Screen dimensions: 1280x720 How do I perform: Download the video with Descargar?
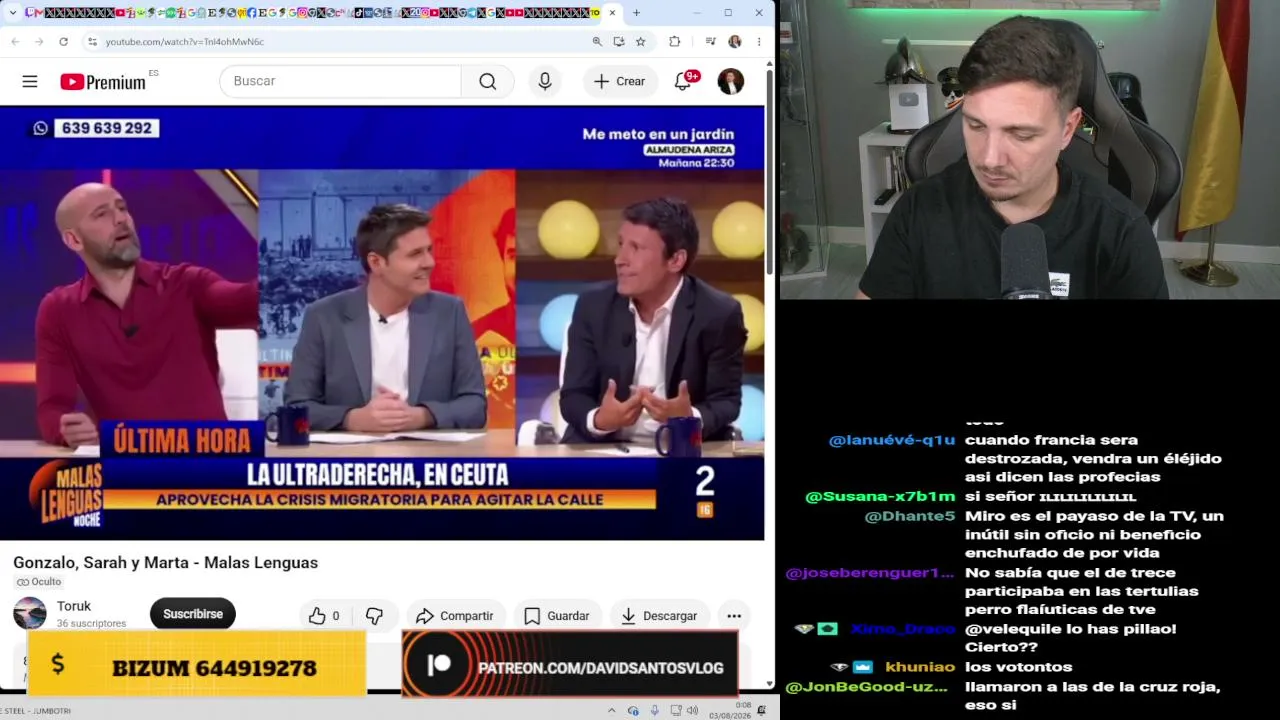pos(659,616)
